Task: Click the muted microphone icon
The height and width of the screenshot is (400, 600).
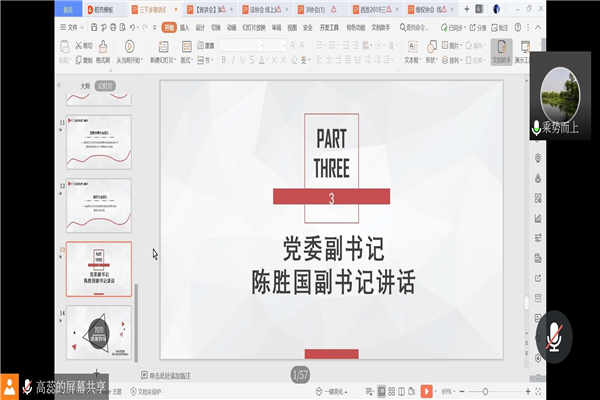Action: pyautogui.click(x=554, y=333)
